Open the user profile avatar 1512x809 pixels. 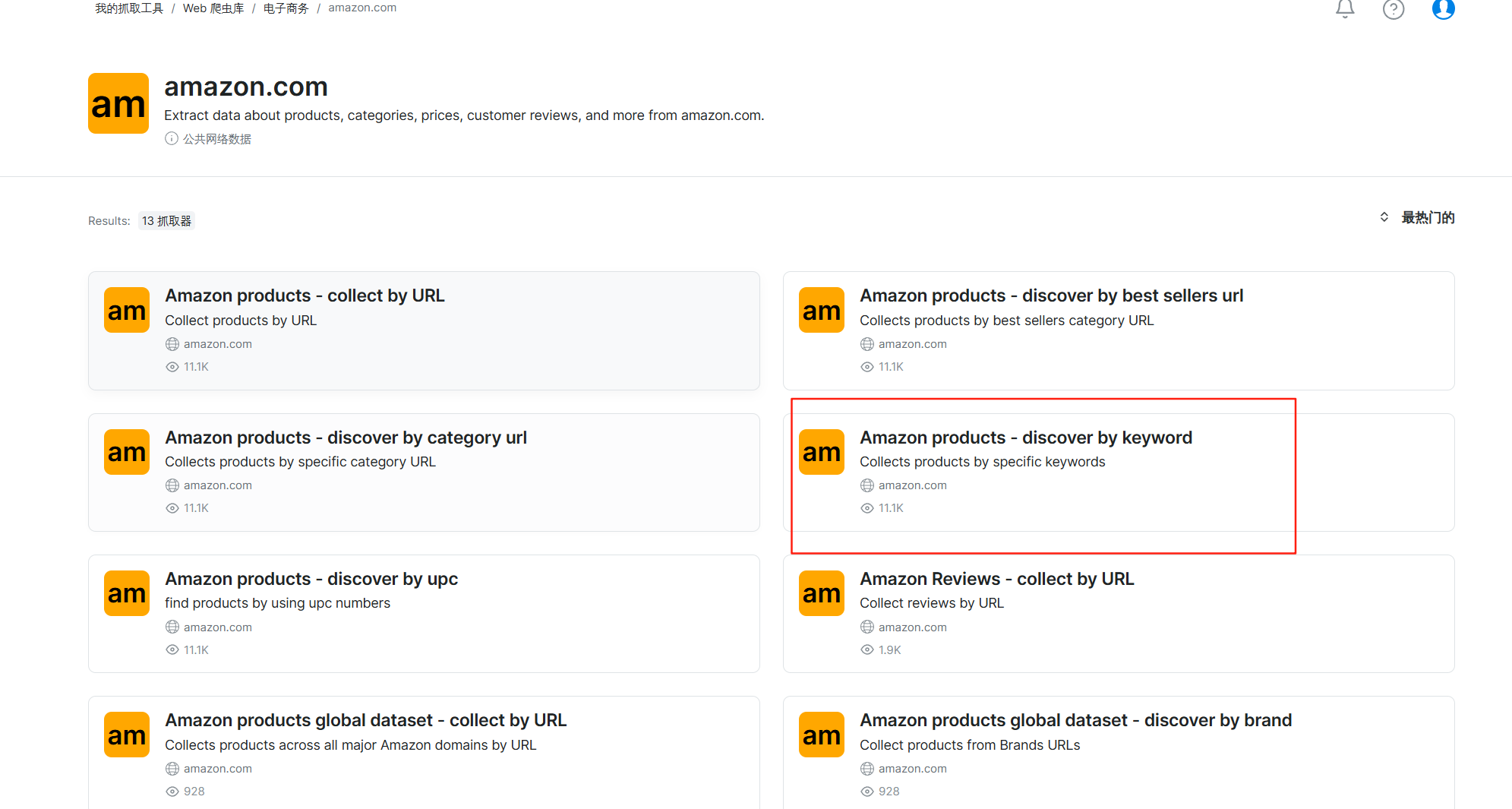[1443, 9]
